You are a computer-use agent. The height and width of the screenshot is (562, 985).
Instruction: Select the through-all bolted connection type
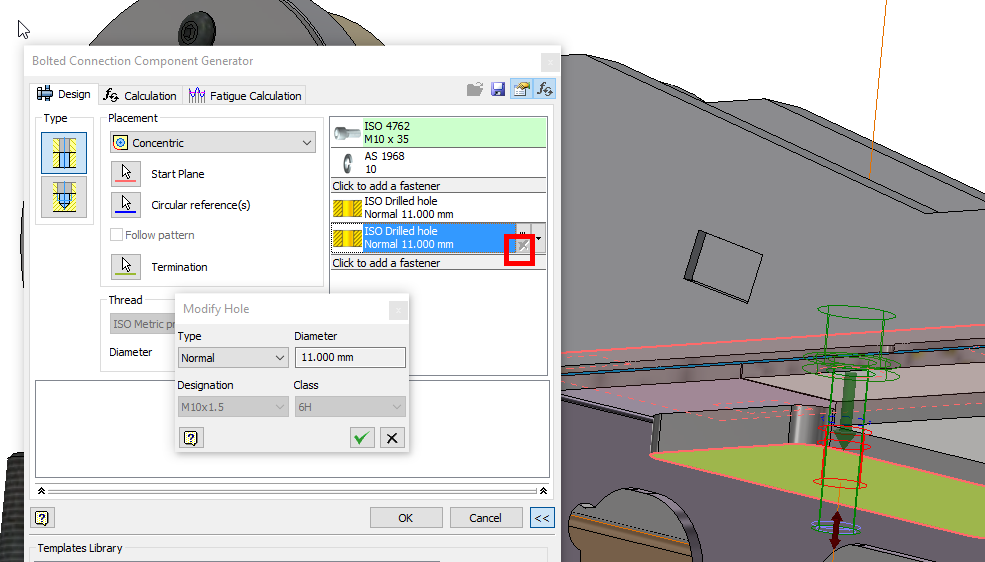64,153
